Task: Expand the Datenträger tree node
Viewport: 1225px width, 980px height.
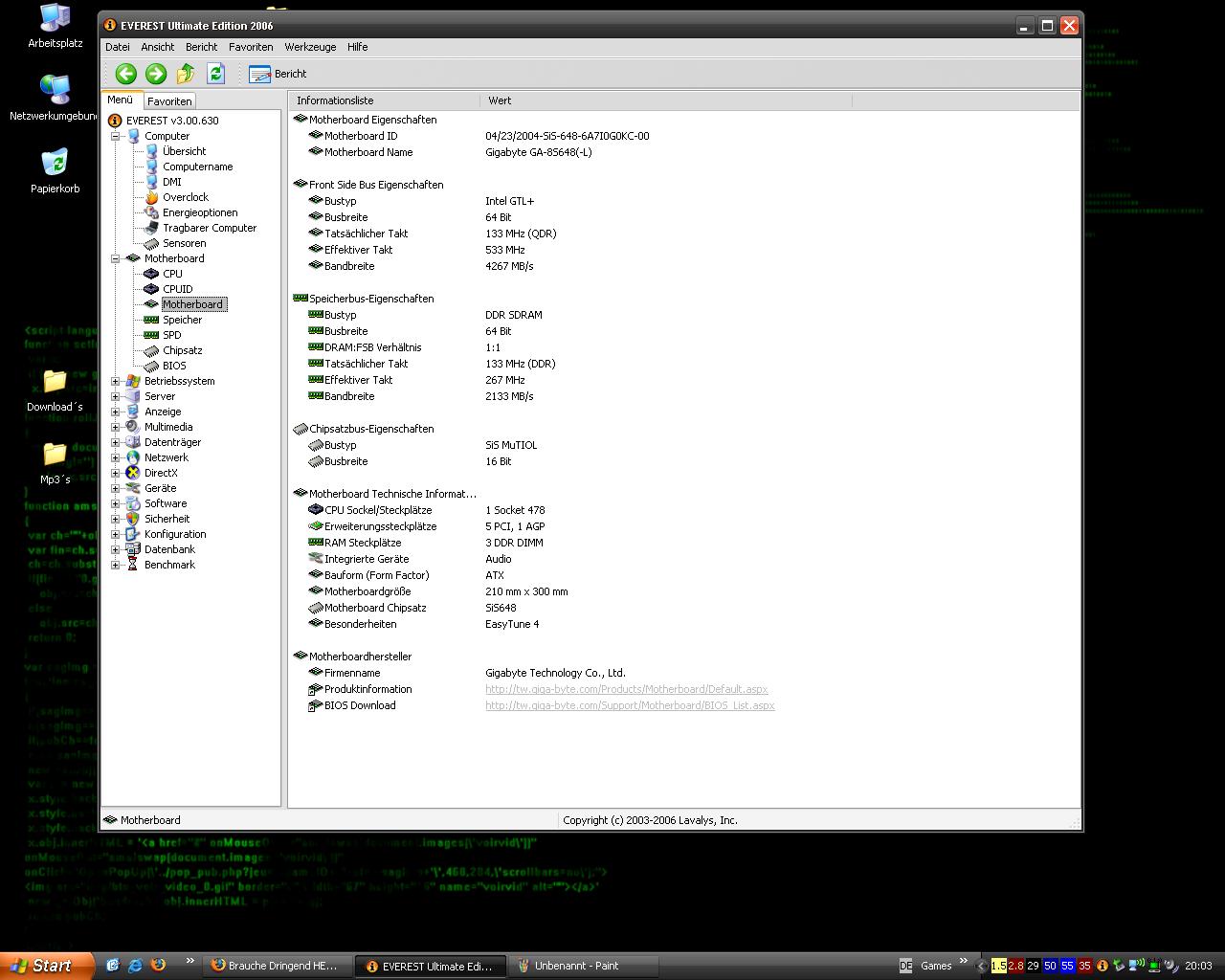Action: 116,442
